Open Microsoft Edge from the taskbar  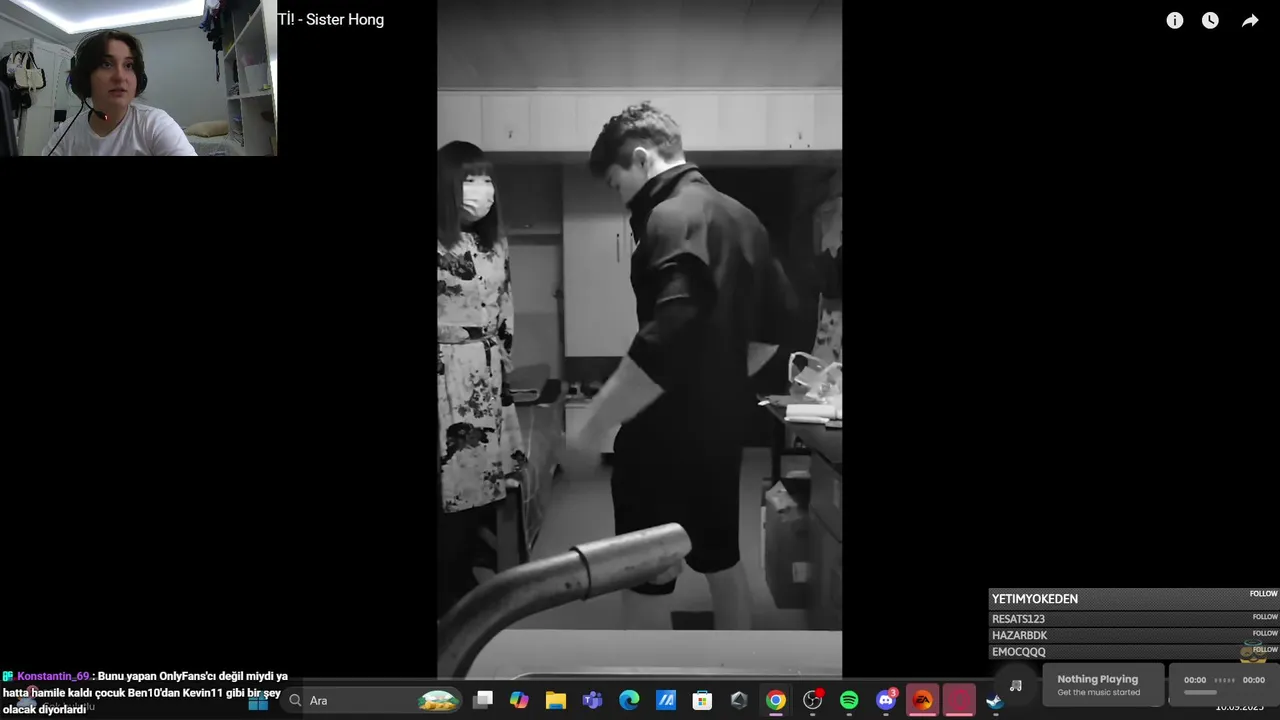629,700
